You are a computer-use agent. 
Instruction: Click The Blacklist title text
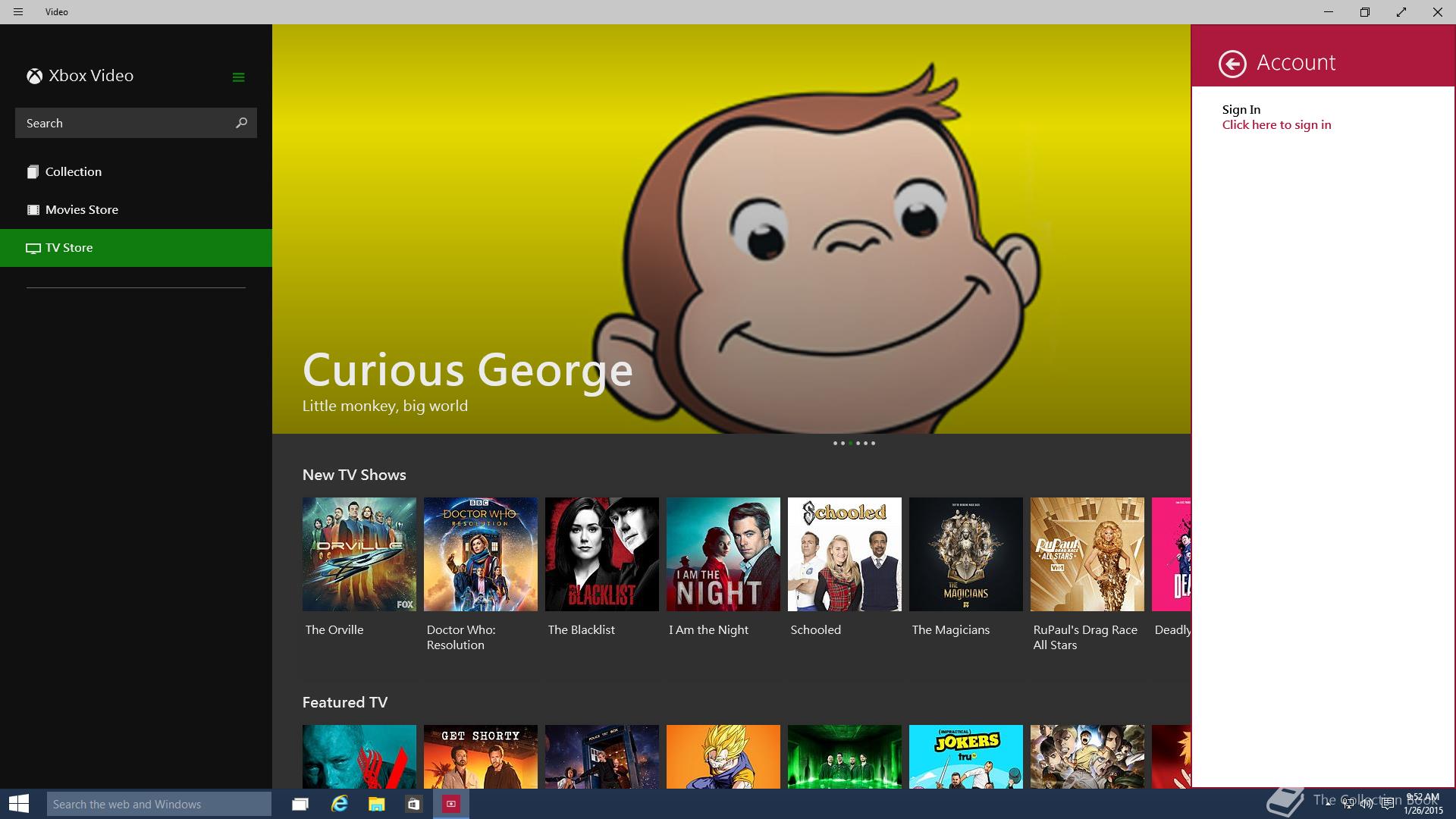582,630
